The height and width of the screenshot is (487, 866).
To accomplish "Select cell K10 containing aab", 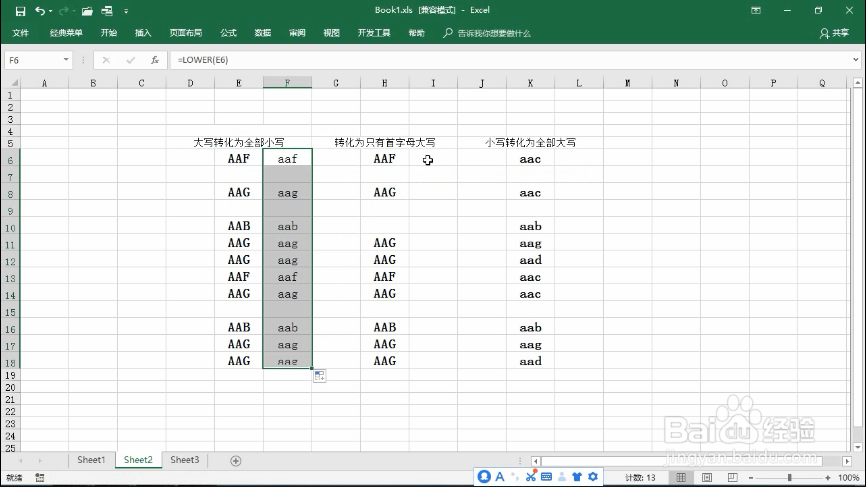I will tap(530, 226).
